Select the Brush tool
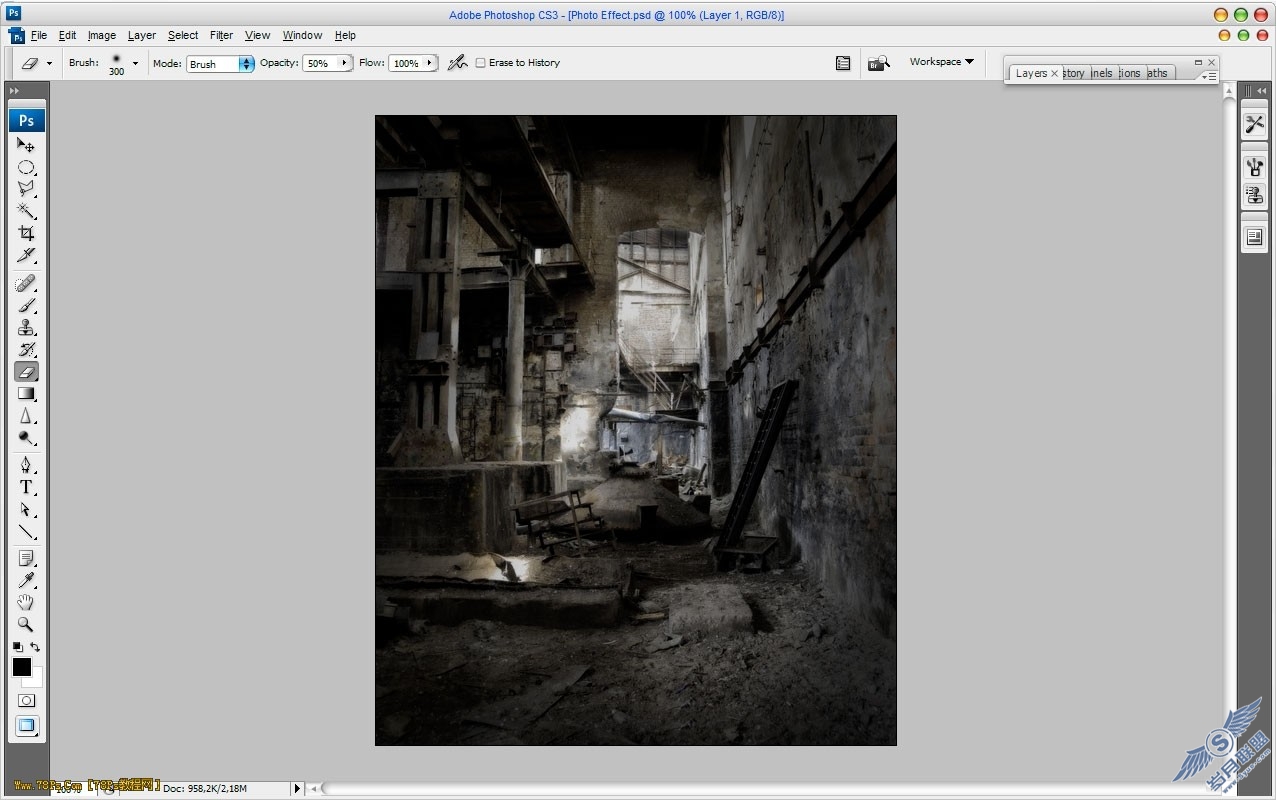Image resolution: width=1276 pixels, height=800 pixels. pos(26,306)
